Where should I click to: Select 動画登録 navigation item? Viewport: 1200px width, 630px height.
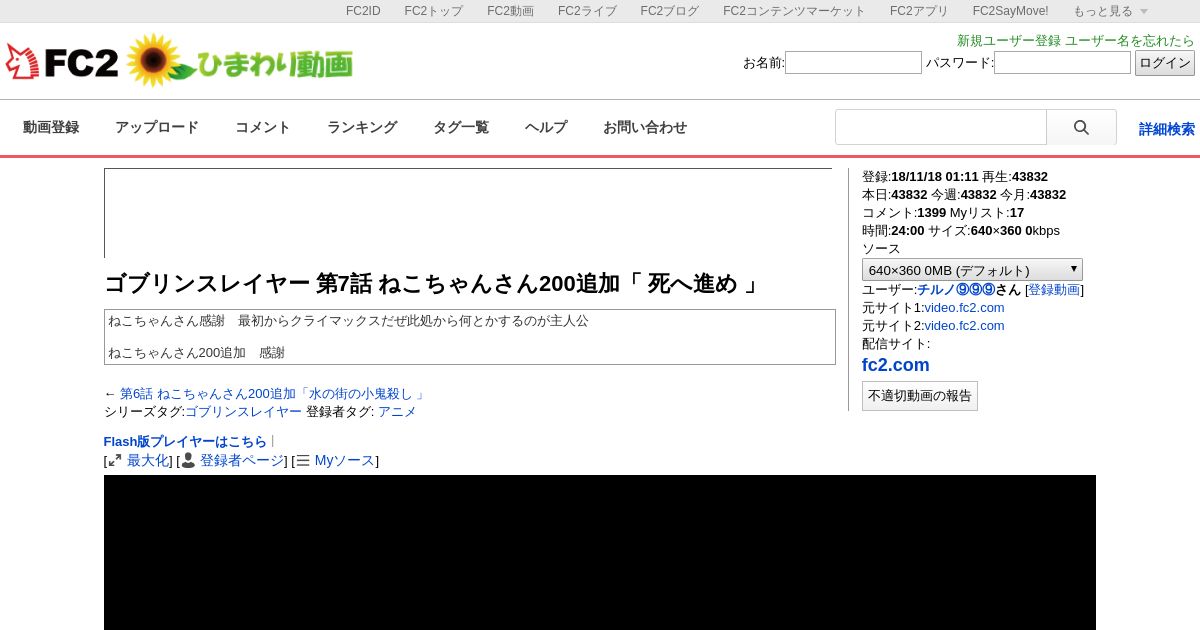[x=51, y=128]
